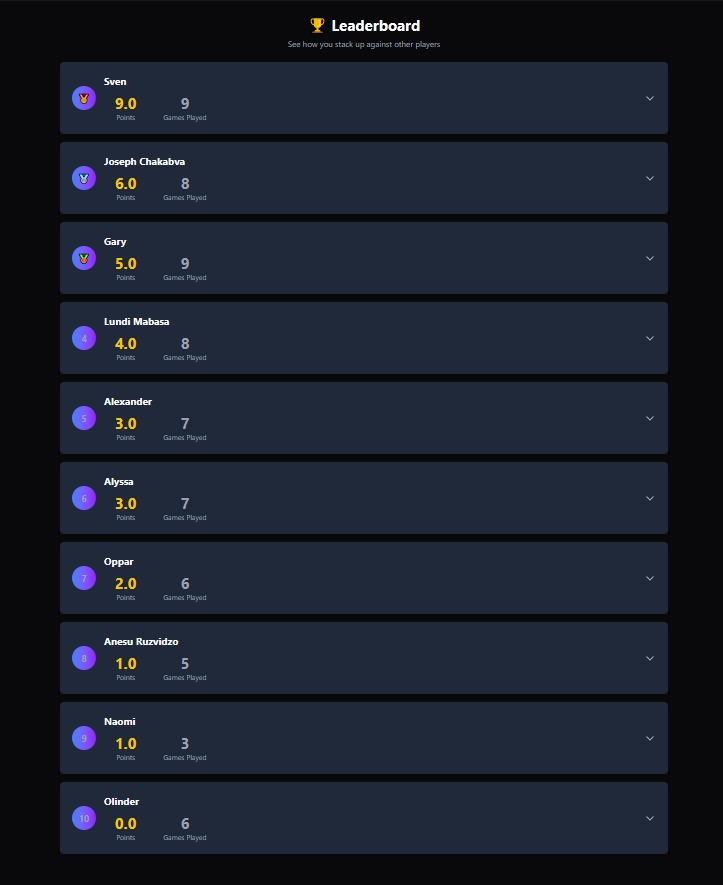The height and width of the screenshot is (885, 723).
Task: Click Olinder's games played count
Action: click(x=185, y=823)
